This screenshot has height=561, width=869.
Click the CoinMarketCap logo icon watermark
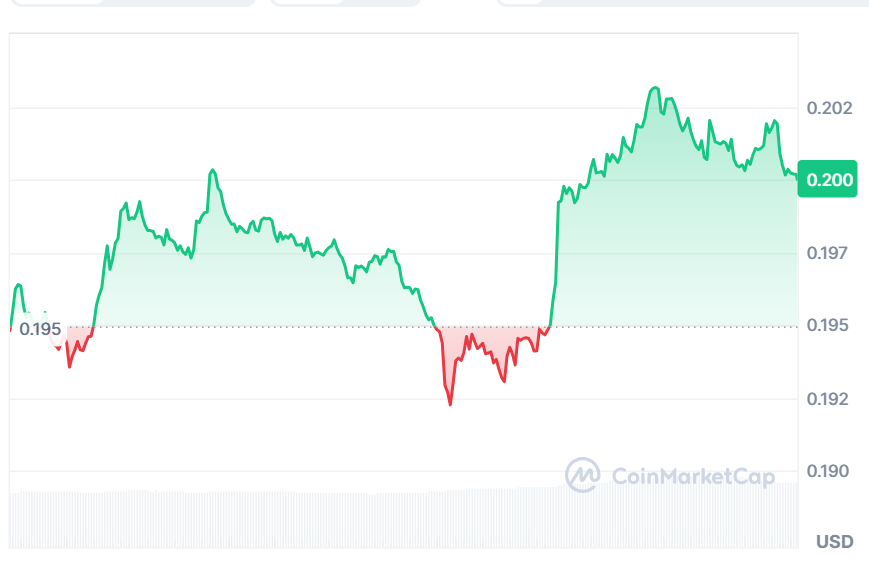point(582,475)
